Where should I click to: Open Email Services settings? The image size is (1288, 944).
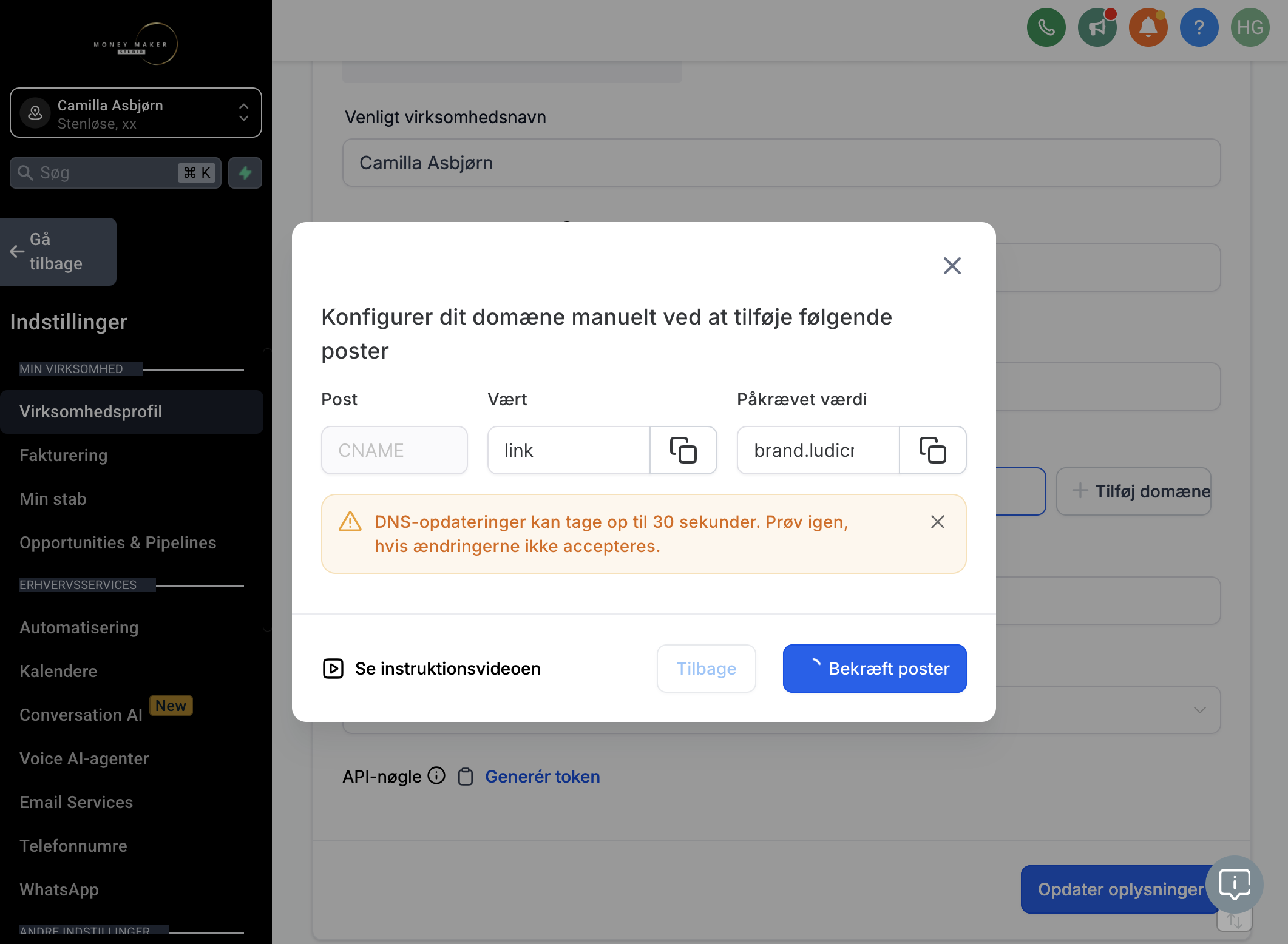pos(76,803)
